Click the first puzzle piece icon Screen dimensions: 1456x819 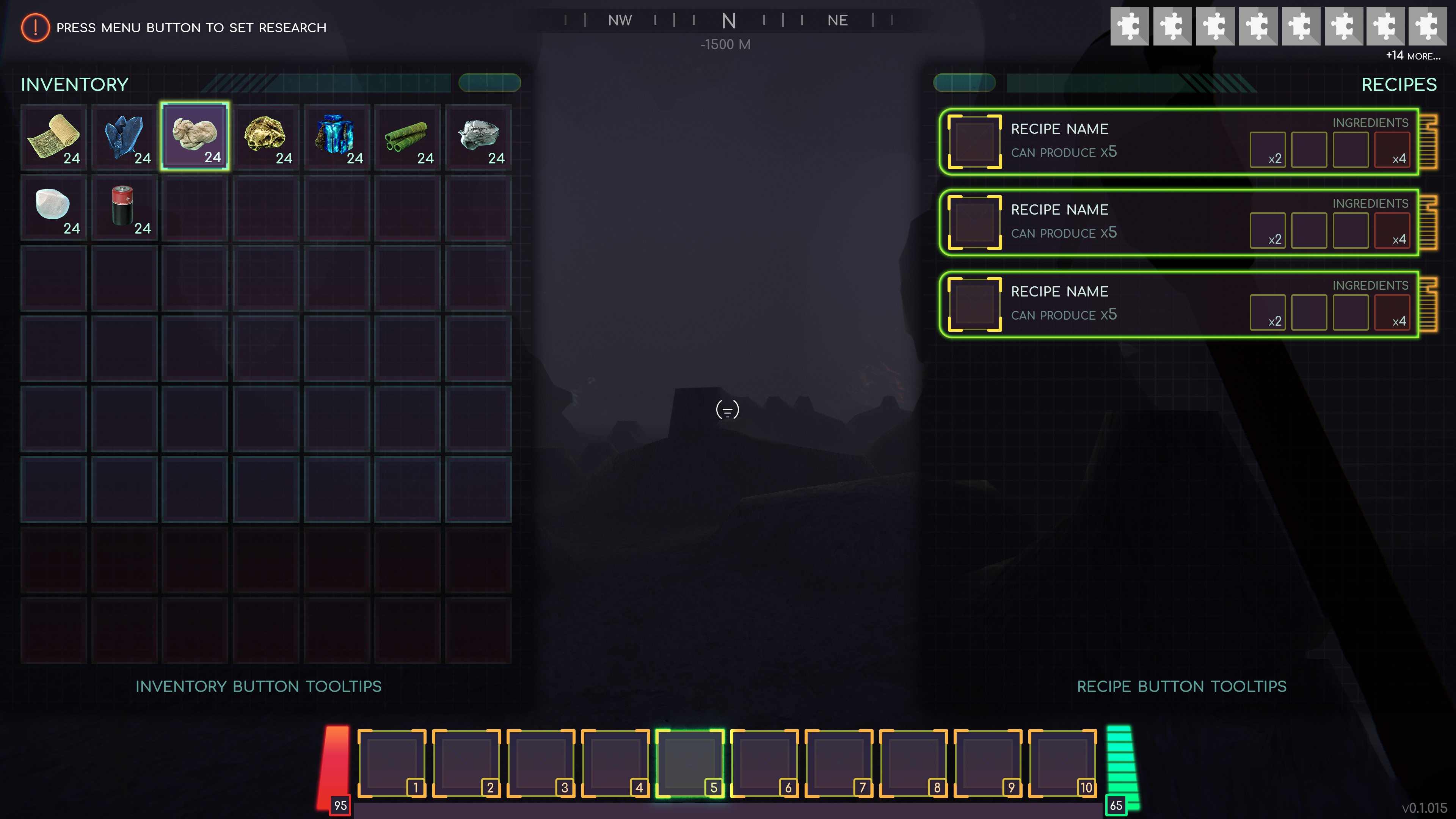tap(1129, 26)
